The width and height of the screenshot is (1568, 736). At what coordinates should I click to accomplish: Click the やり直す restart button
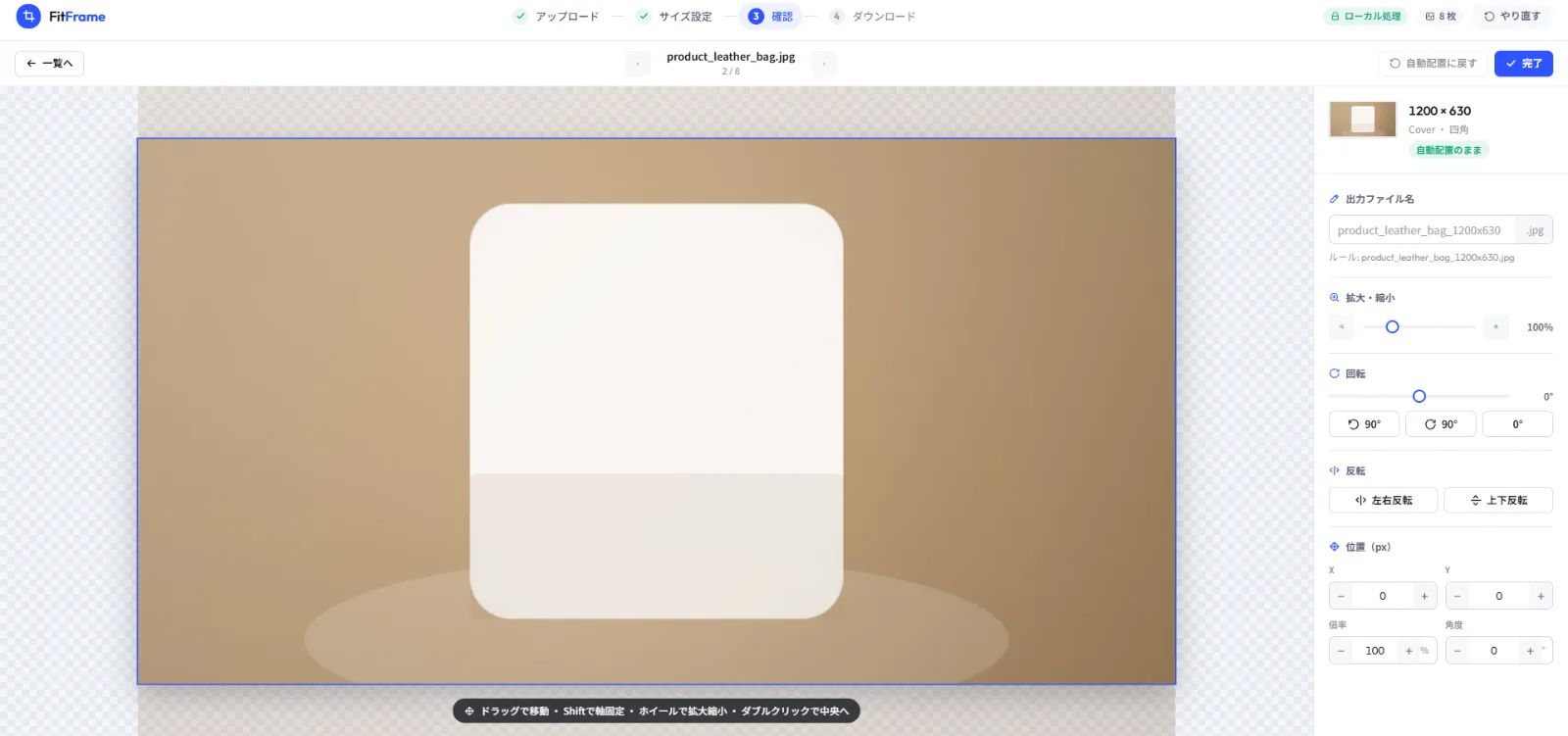pyautogui.click(x=1512, y=17)
